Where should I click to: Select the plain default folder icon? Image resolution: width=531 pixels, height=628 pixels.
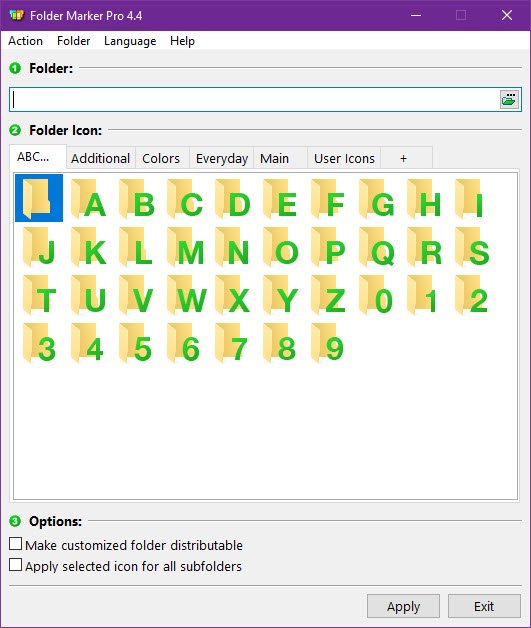(39, 198)
